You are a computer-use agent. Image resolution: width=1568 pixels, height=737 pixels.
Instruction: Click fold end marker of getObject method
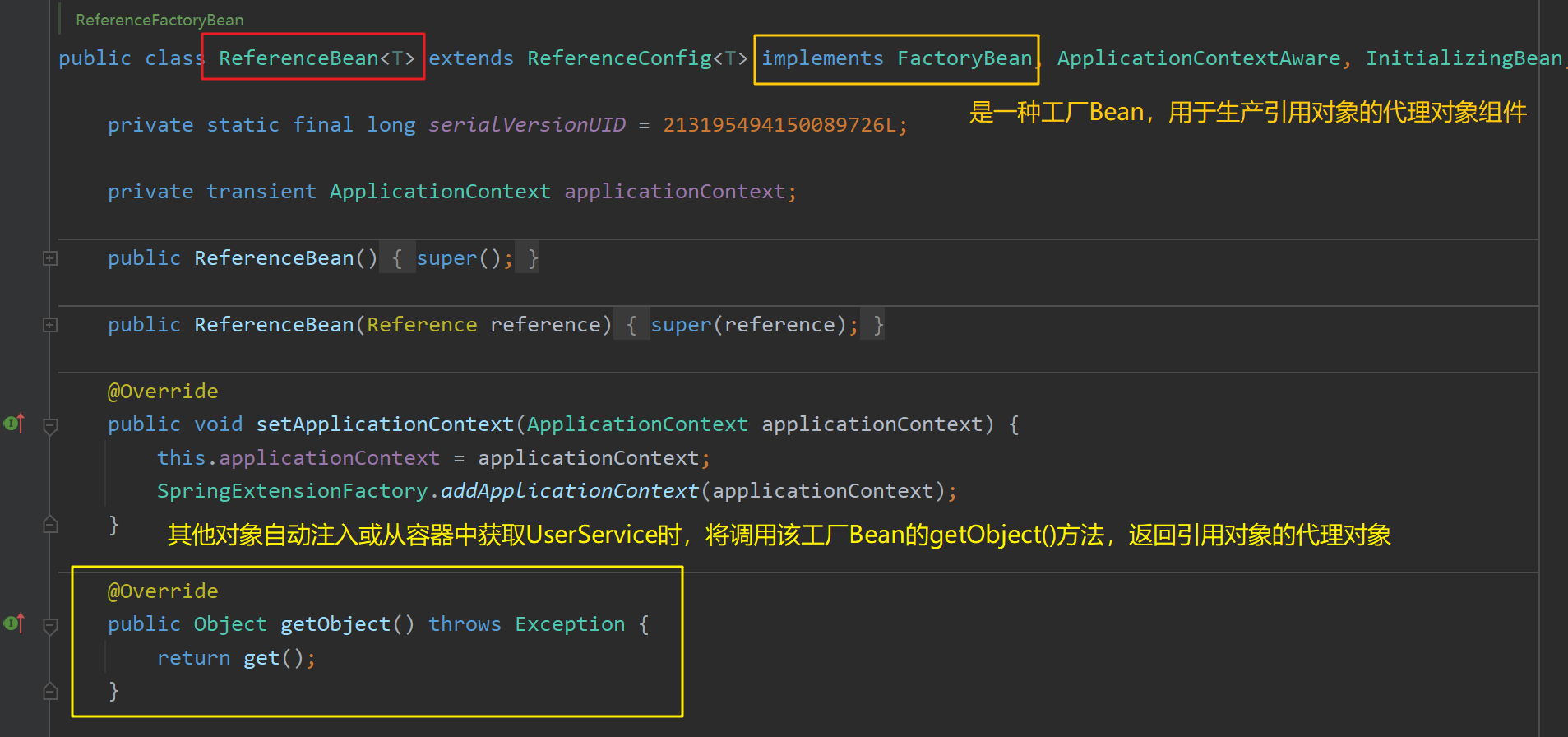click(x=50, y=691)
